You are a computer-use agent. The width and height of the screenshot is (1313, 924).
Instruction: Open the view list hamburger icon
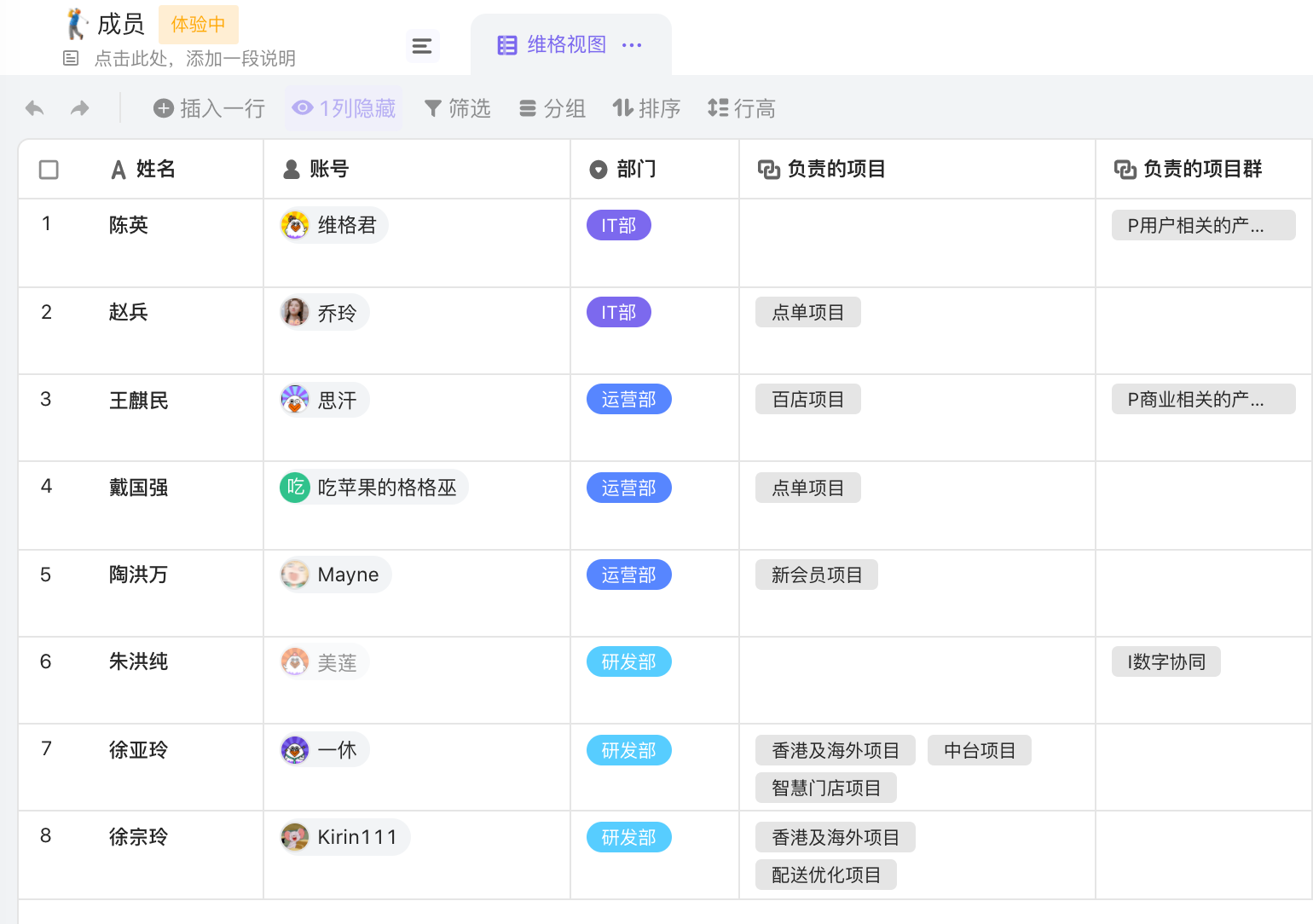click(x=422, y=46)
